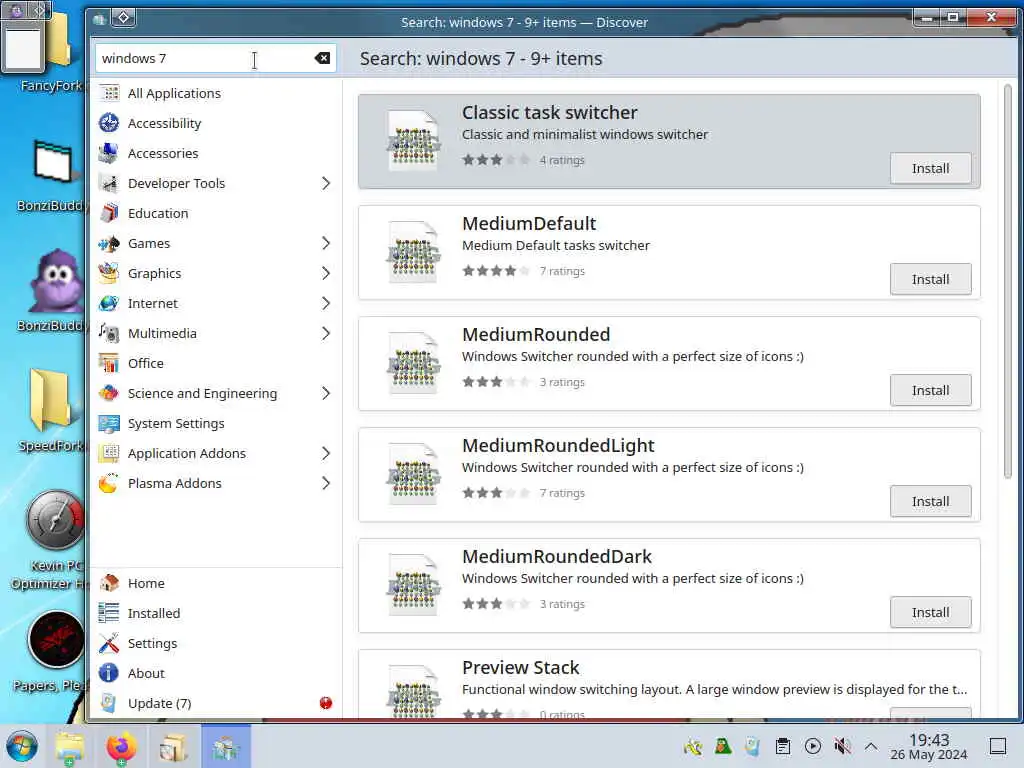Select the Application Addons icon

click(109, 454)
